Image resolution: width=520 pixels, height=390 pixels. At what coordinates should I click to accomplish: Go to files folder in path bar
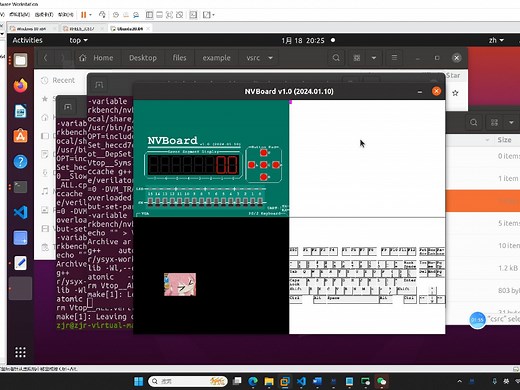(179, 58)
